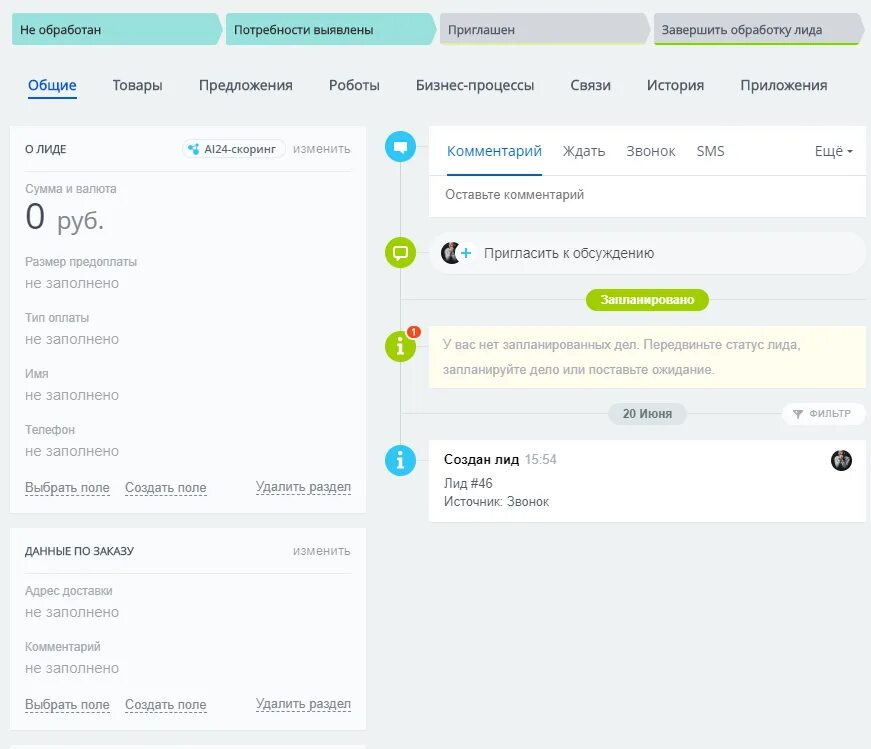Select the Приглашен stage
This screenshot has height=749, width=871.
pyautogui.click(x=544, y=29)
